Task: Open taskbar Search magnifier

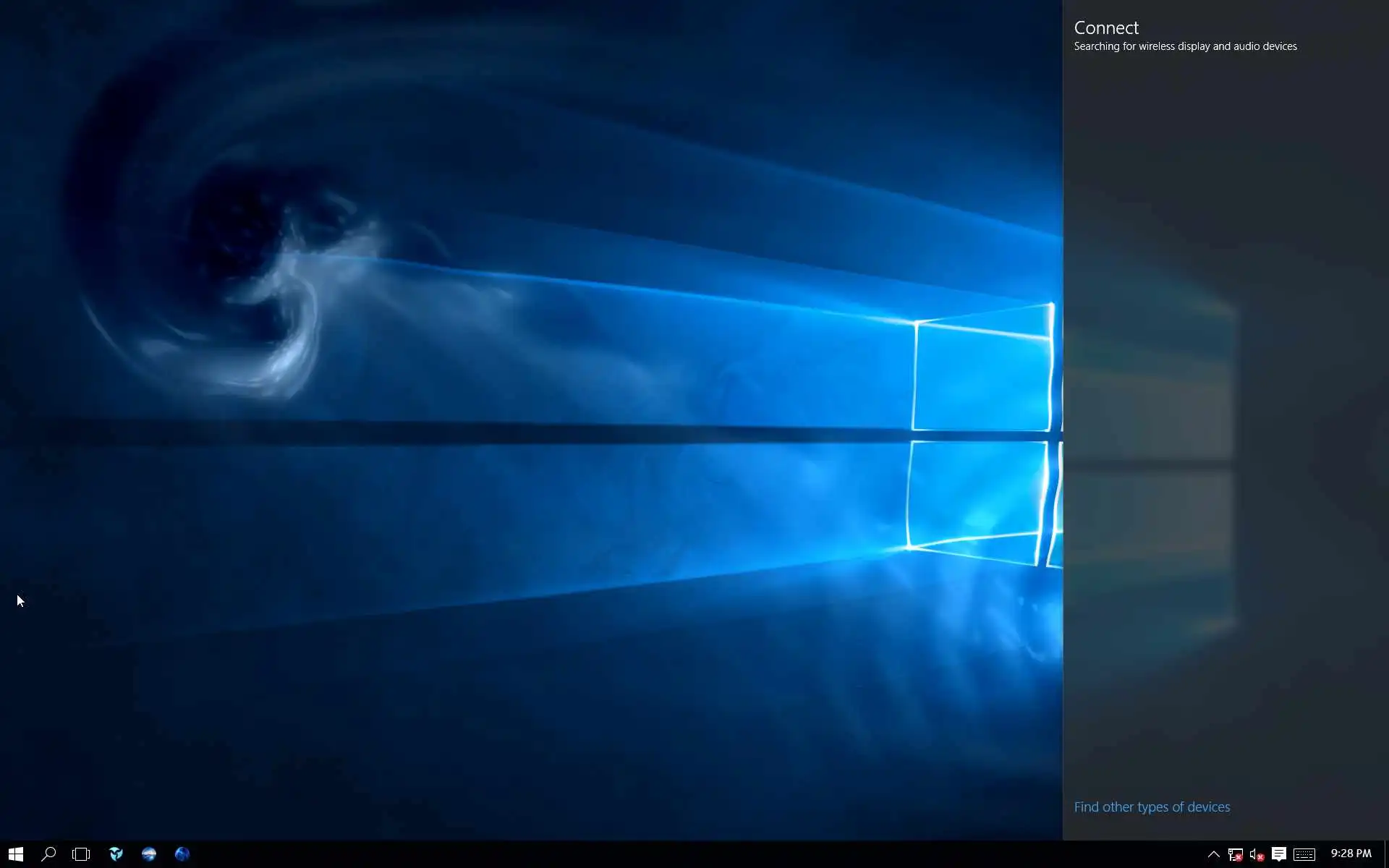Action: 48,854
